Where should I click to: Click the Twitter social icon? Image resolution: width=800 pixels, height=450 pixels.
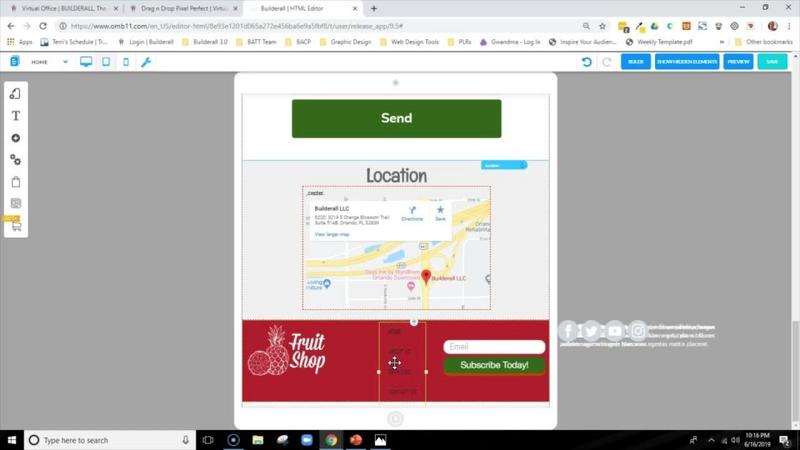tap(591, 331)
